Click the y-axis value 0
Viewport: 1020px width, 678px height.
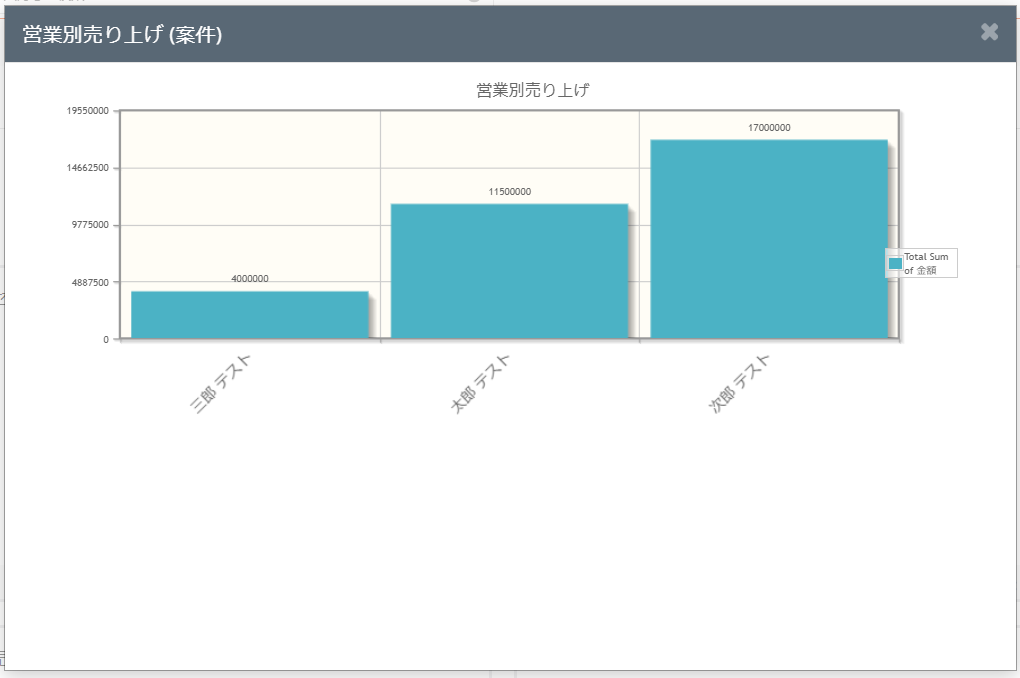[x=106, y=340]
